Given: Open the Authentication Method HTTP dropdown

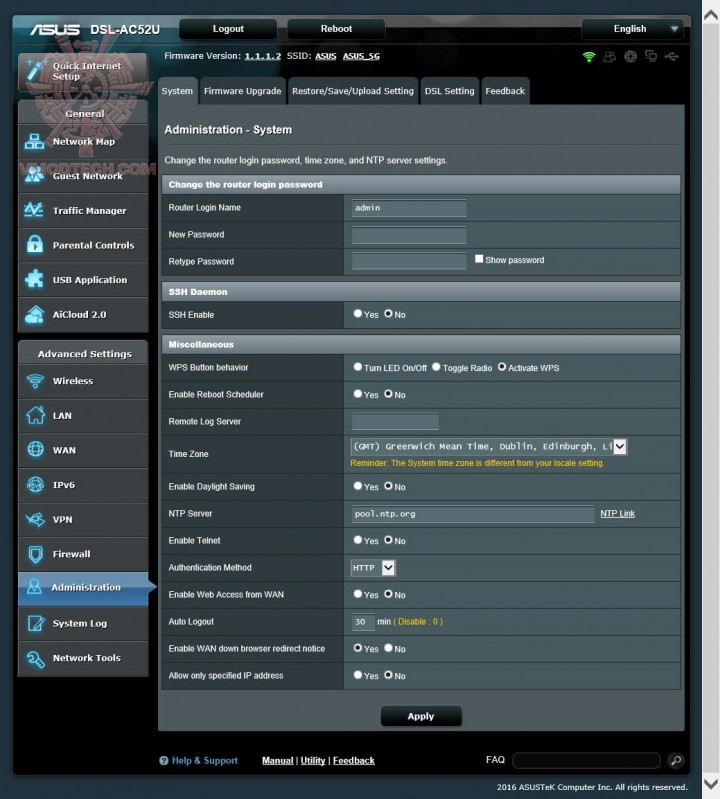Looking at the screenshot, I should [x=373, y=568].
